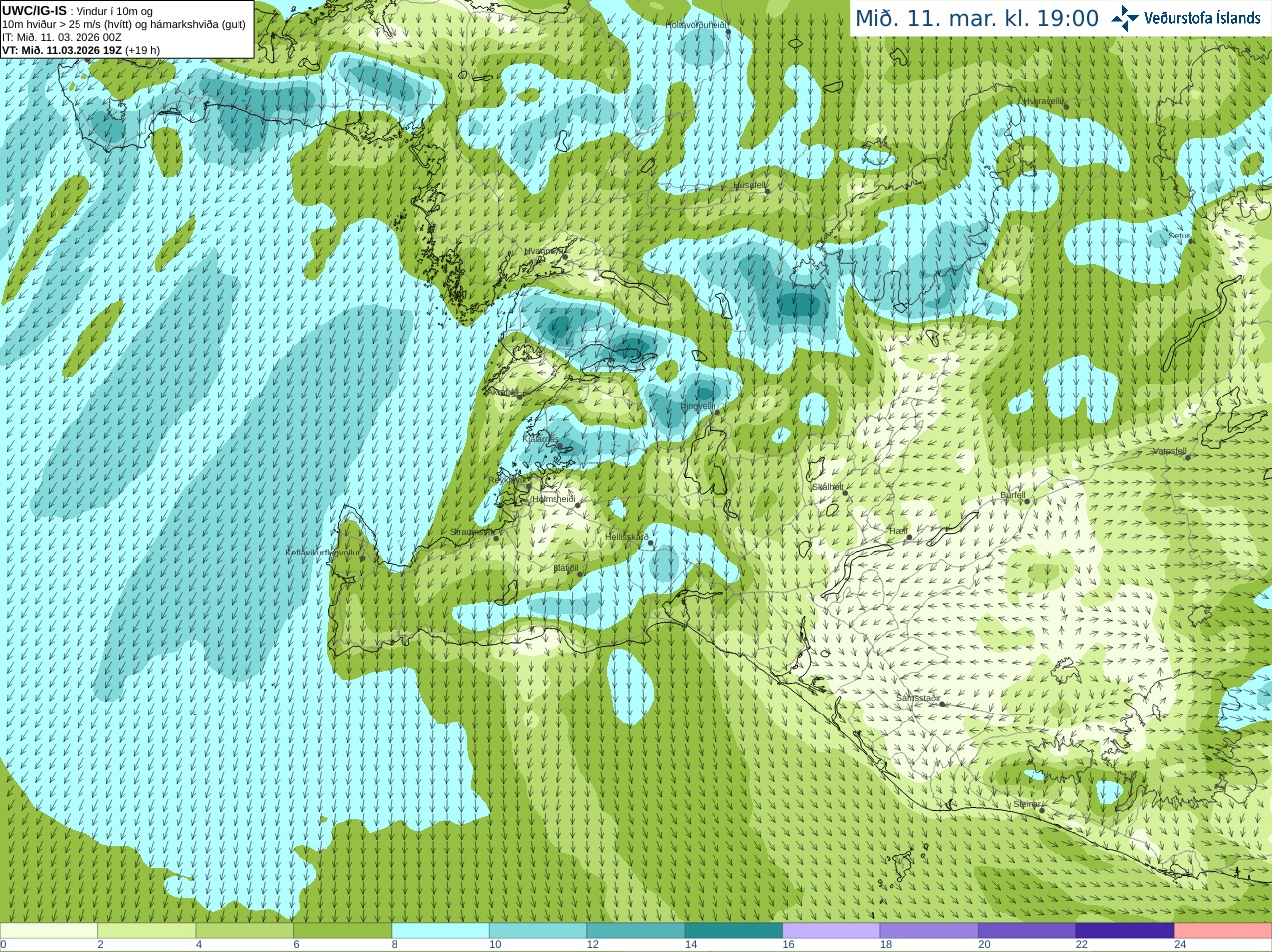Click the Þingvellir station label
Image resolution: width=1272 pixels, height=952 pixels.
coord(698,406)
